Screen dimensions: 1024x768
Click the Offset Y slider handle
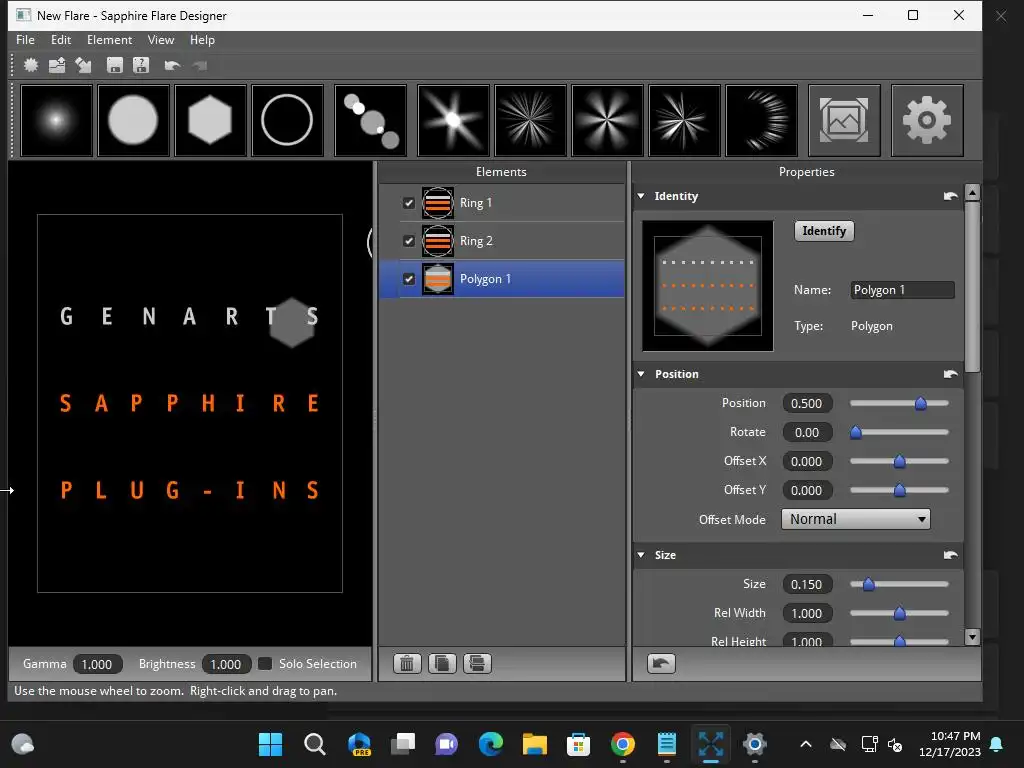899,490
